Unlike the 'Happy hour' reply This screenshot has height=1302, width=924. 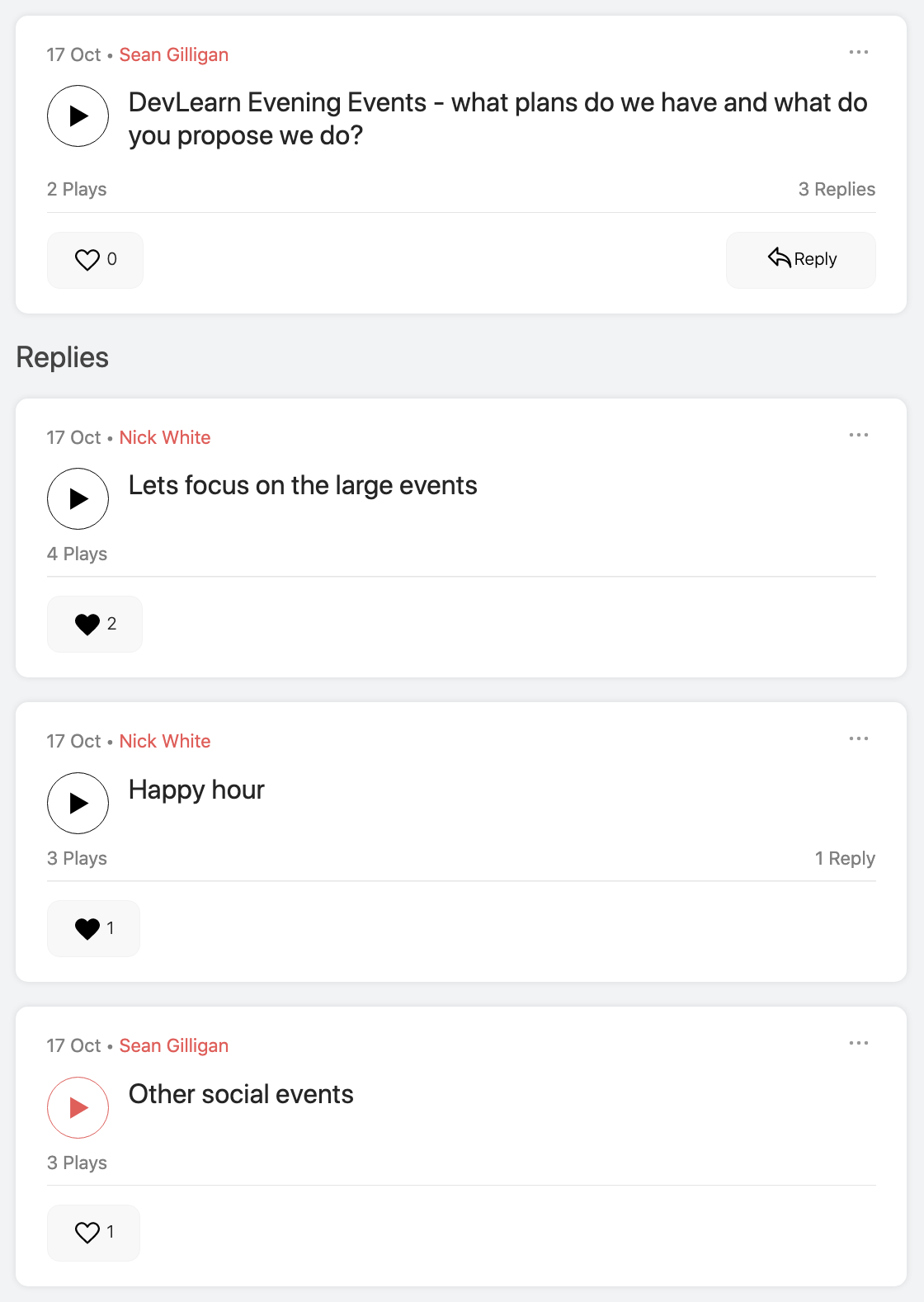pos(87,927)
